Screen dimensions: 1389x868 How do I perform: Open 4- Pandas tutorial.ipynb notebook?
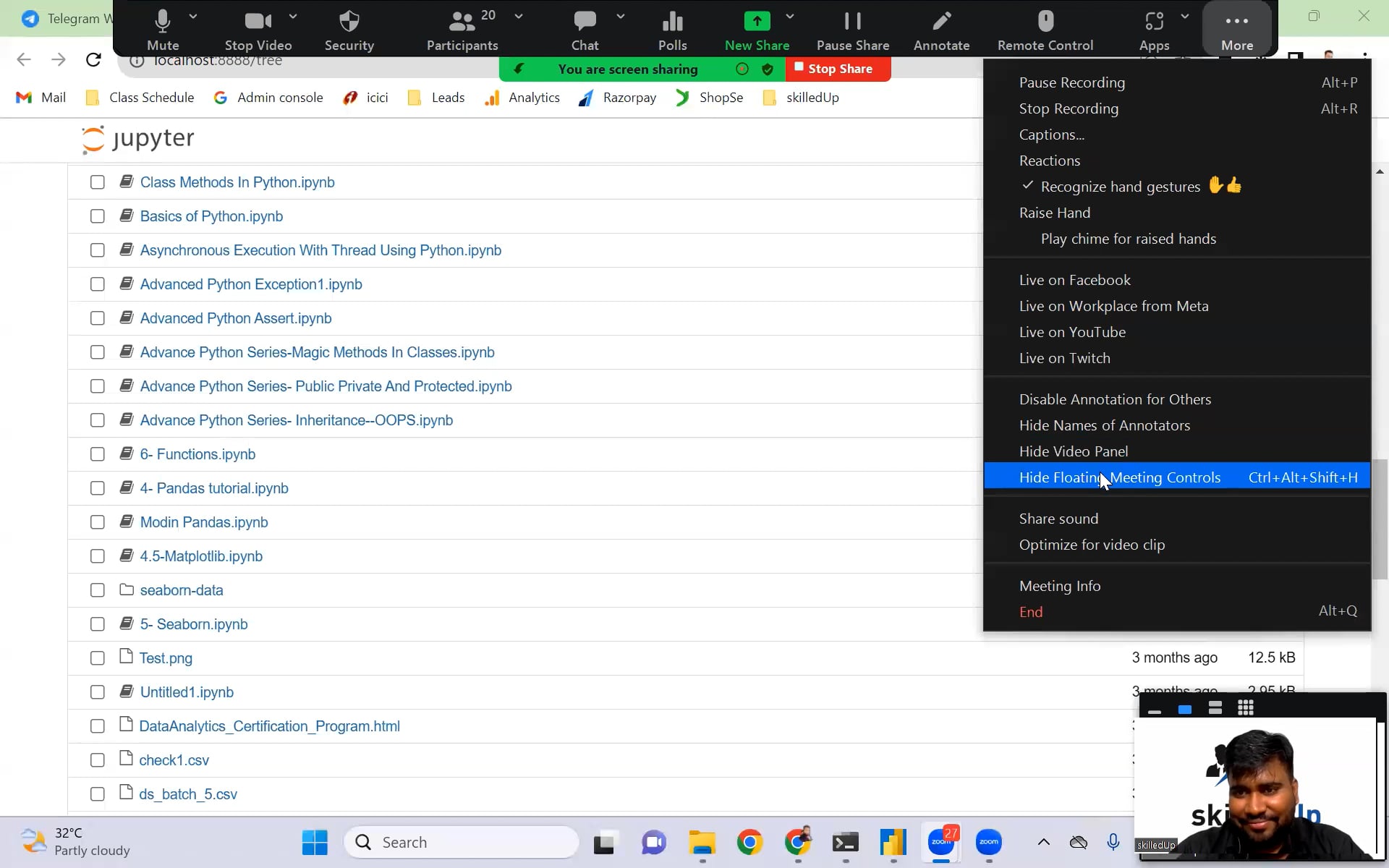tap(214, 488)
